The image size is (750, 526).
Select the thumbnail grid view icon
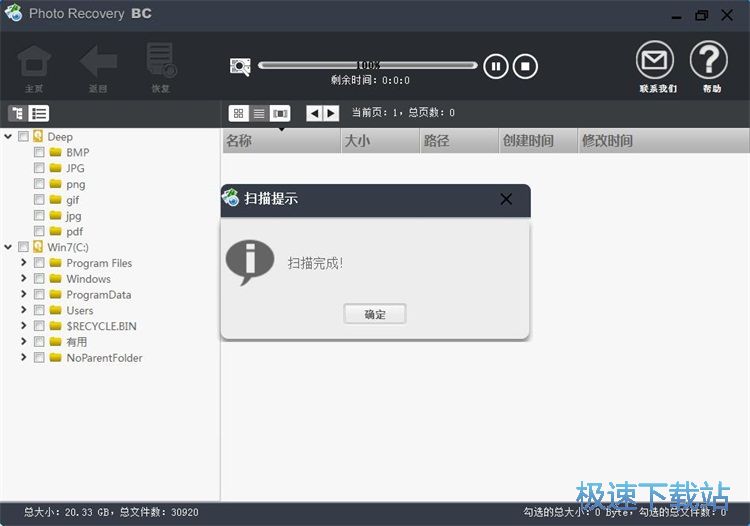[239, 113]
